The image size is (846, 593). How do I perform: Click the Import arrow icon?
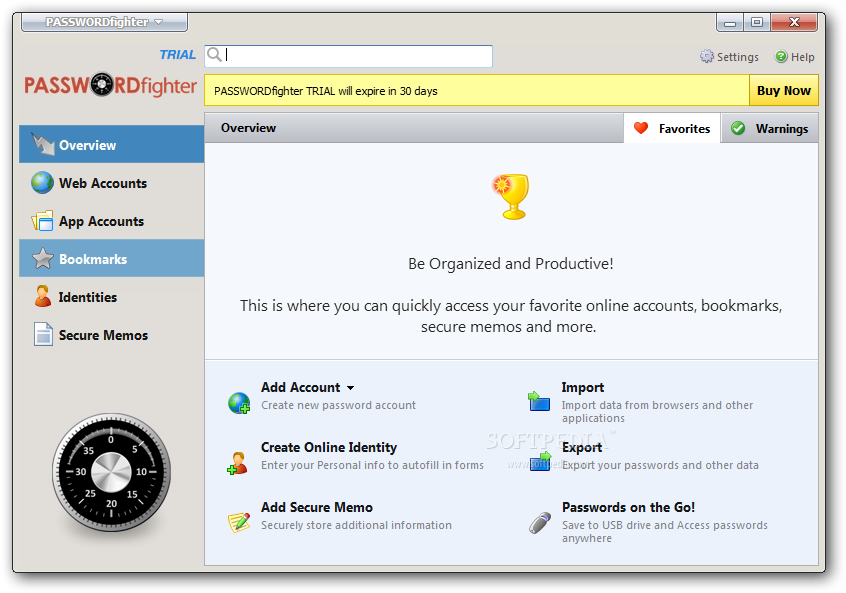coord(538,401)
